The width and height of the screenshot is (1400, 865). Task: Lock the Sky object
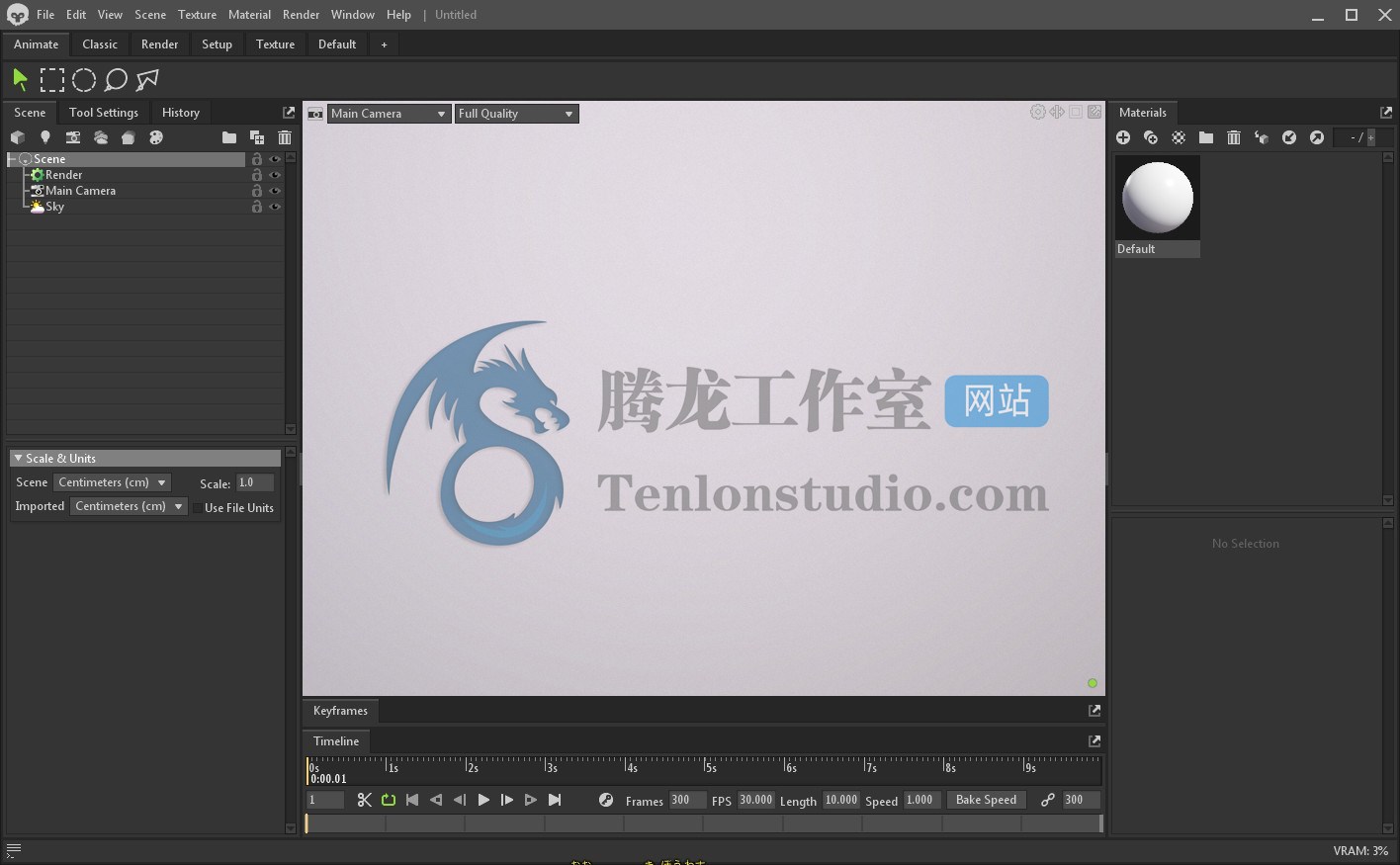(257, 207)
